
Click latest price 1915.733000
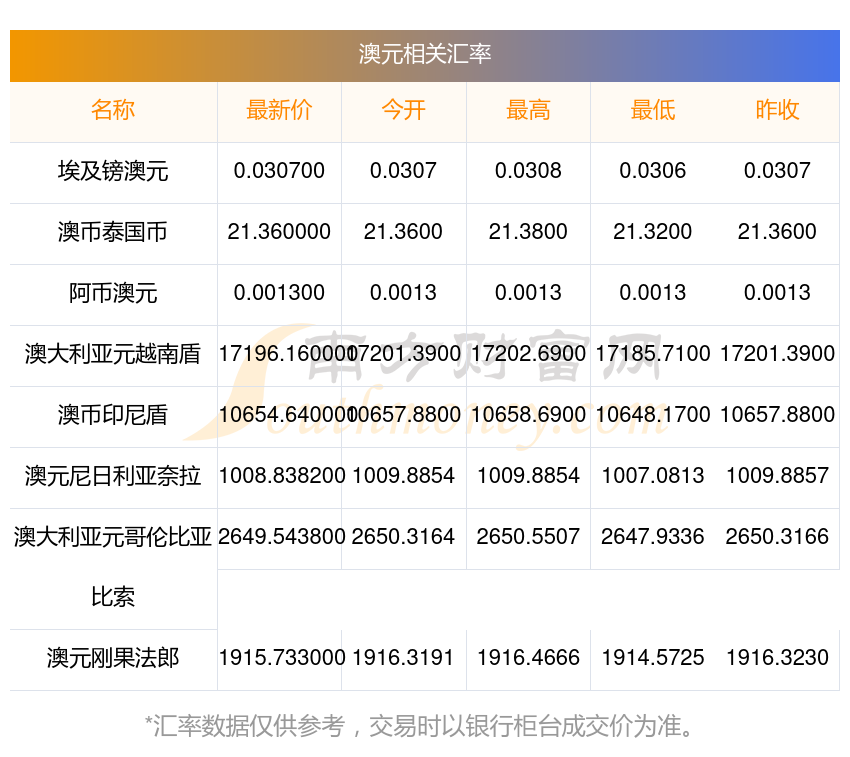pyautogui.click(x=282, y=658)
